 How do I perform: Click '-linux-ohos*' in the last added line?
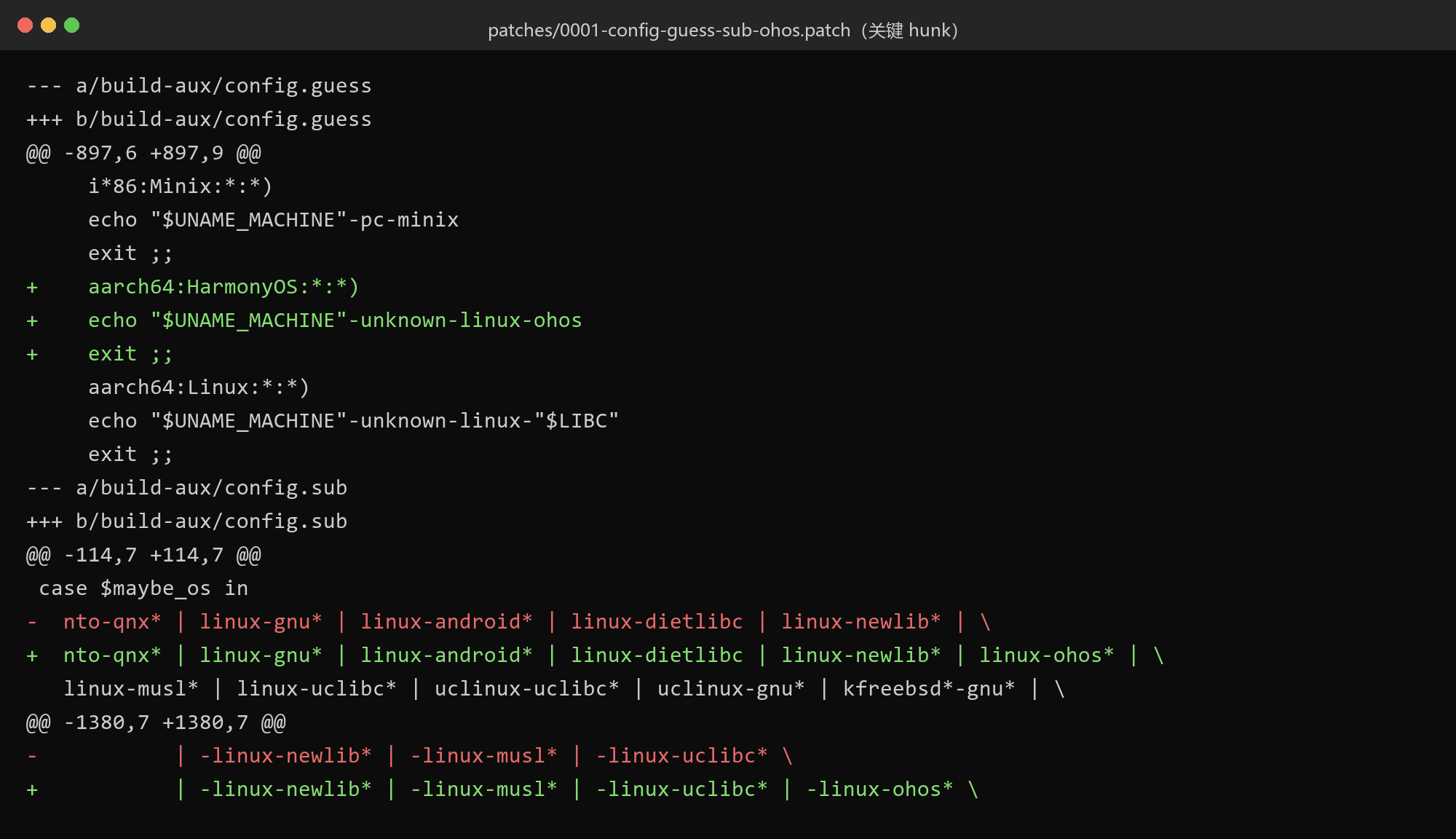point(879,789)
